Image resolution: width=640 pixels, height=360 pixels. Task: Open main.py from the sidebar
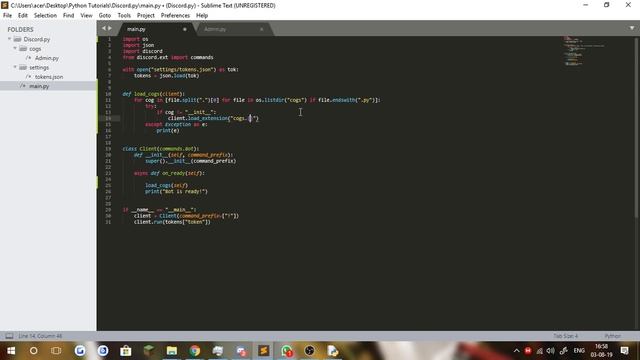pyautogui.click(x=39, y=86)
